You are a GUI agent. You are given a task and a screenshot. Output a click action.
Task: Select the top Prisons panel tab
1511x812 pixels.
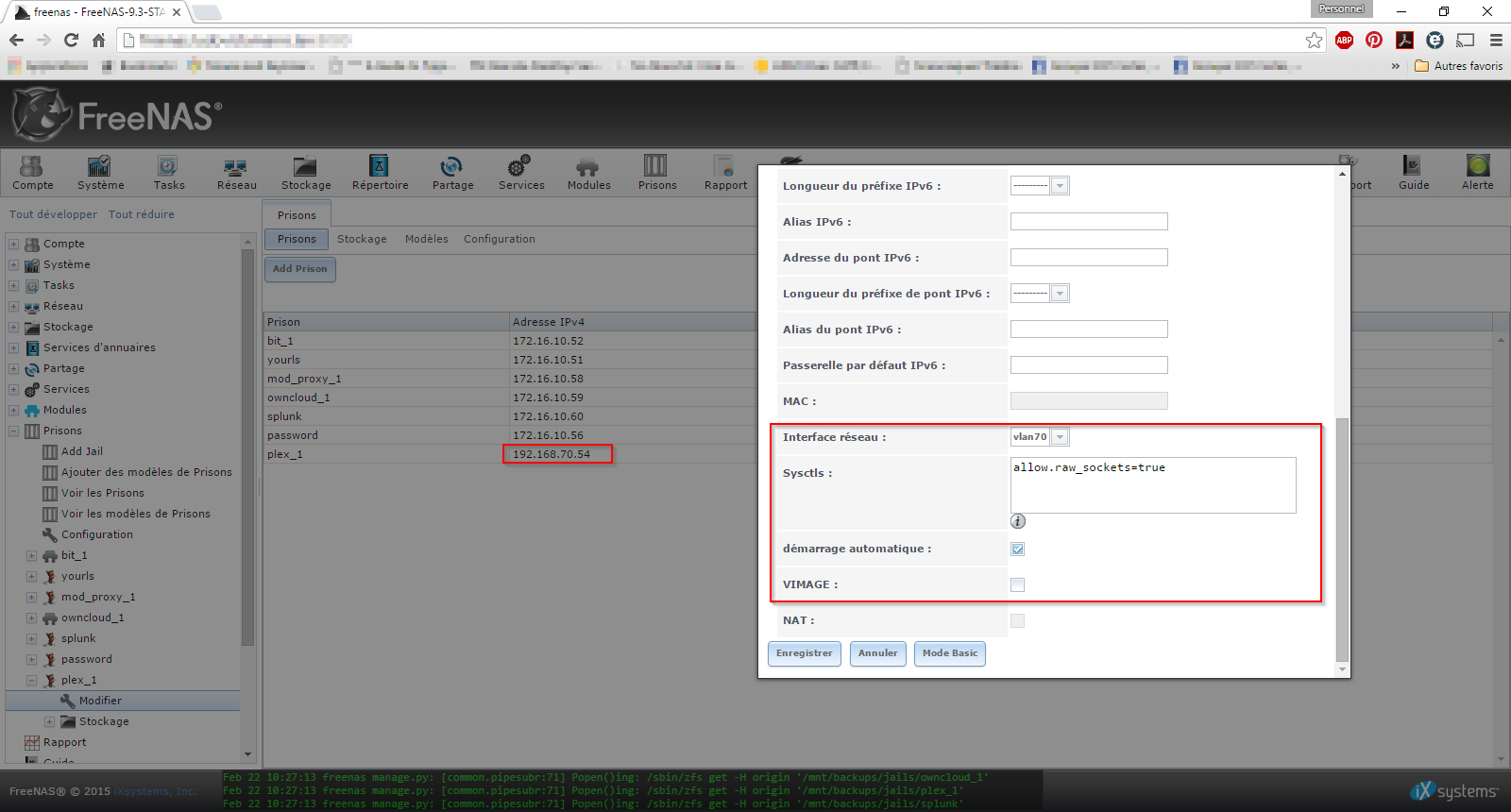pyautogui.click(x=297, y=214)
